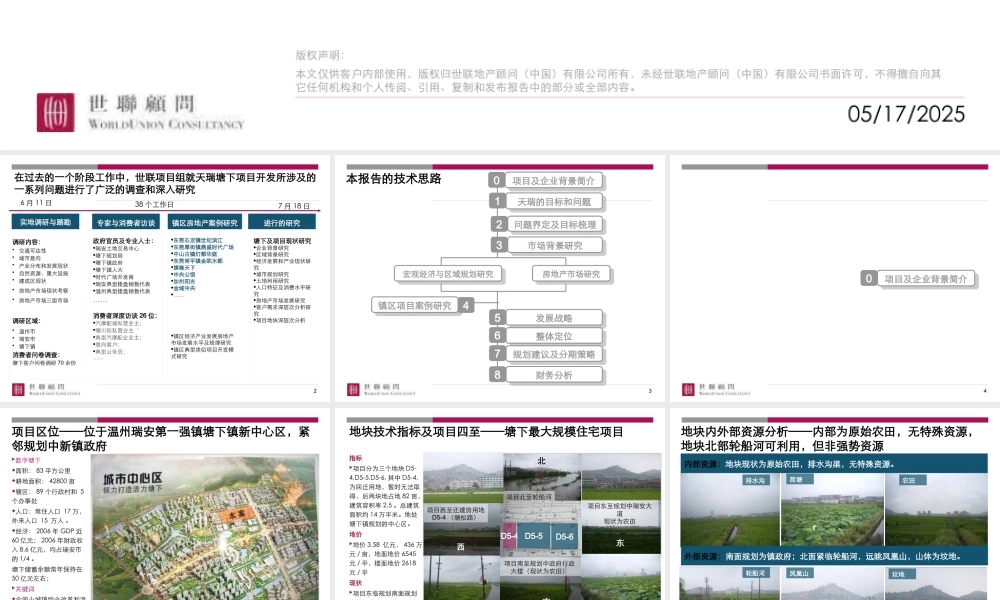
Task: Click step 0 项目及企业背景简介 on slide 3
Action: pyautogui.click(x=546, y=181)
